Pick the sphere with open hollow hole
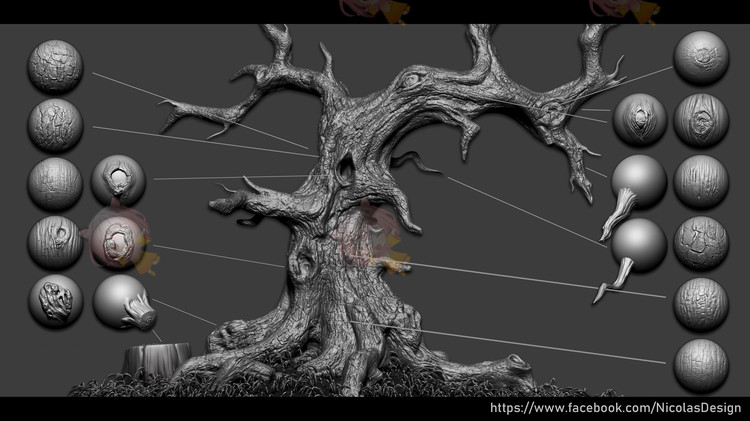 point(118,181)
